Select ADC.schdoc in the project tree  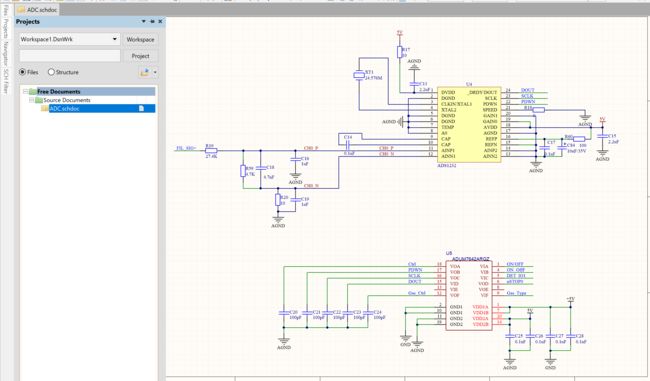pyautogui.click(x=64, y=109)
